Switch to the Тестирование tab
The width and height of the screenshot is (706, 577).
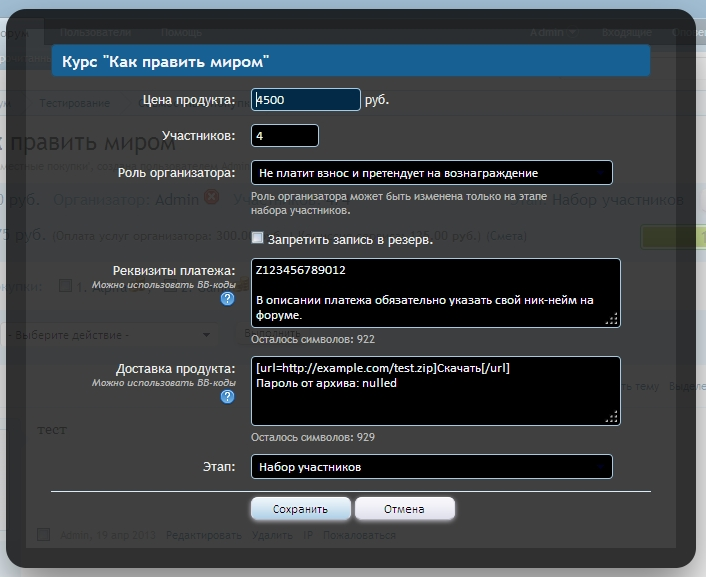75,103
